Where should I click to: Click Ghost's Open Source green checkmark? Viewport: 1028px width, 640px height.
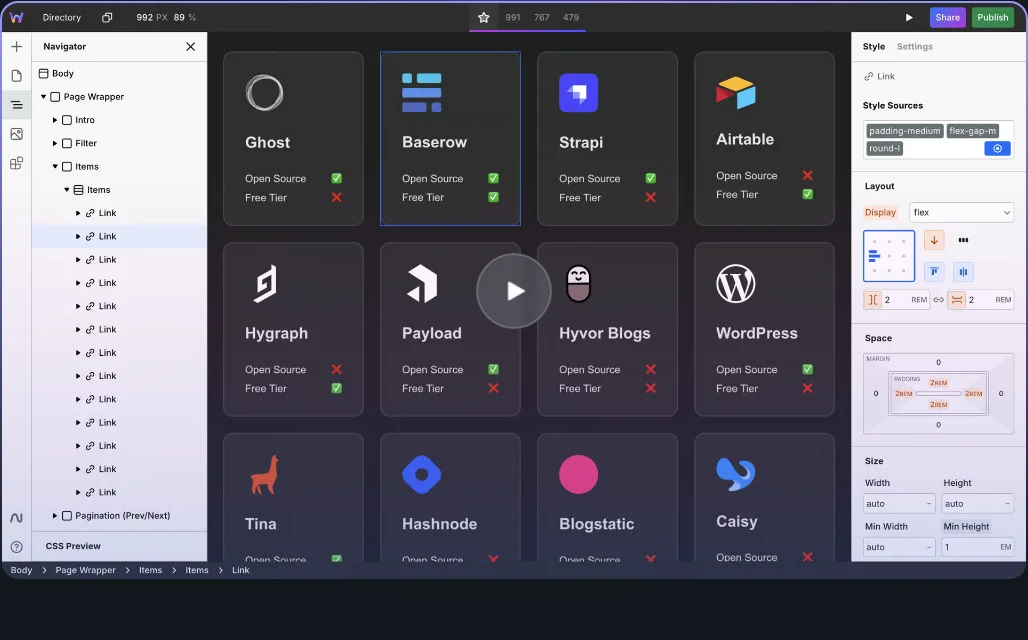[x=336, y=178]
